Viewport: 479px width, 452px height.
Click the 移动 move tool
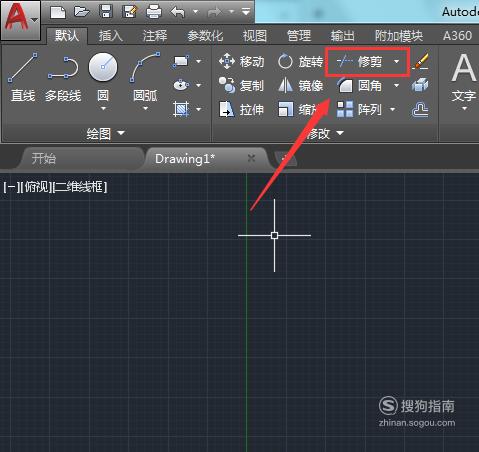[x=242, y=62]
